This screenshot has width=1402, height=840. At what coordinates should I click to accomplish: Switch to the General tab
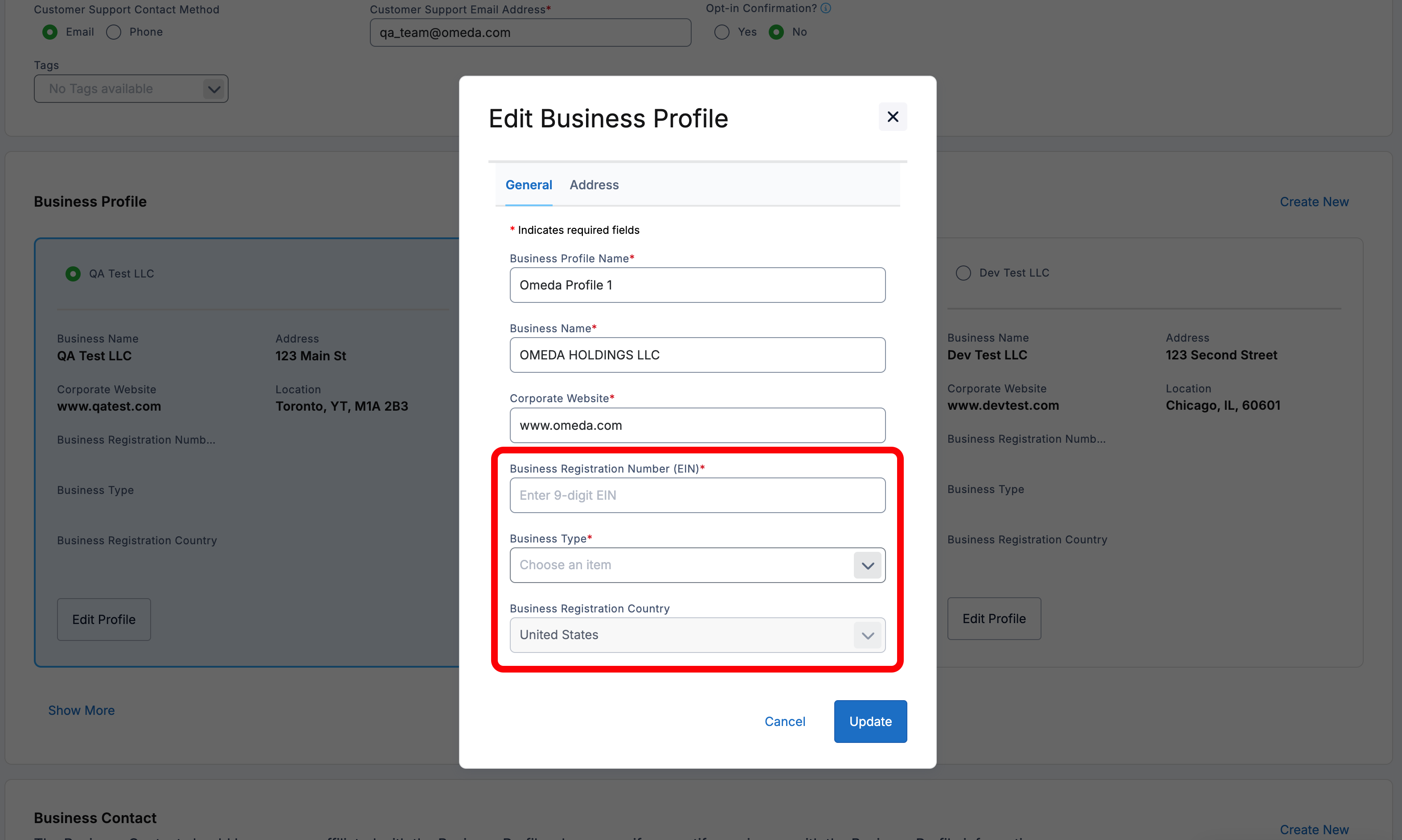point(528,185)
